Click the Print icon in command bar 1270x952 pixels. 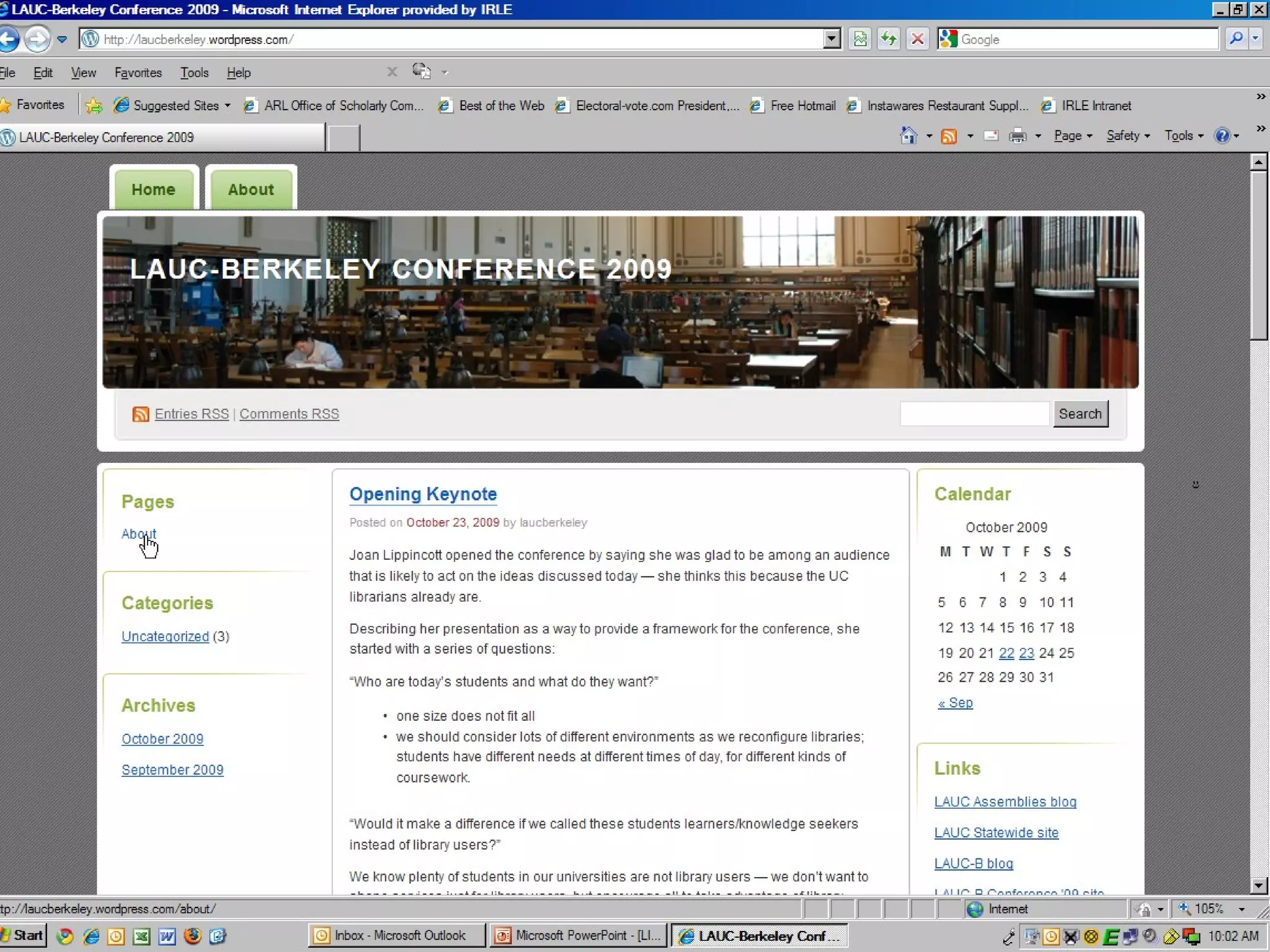point(1018,136)
